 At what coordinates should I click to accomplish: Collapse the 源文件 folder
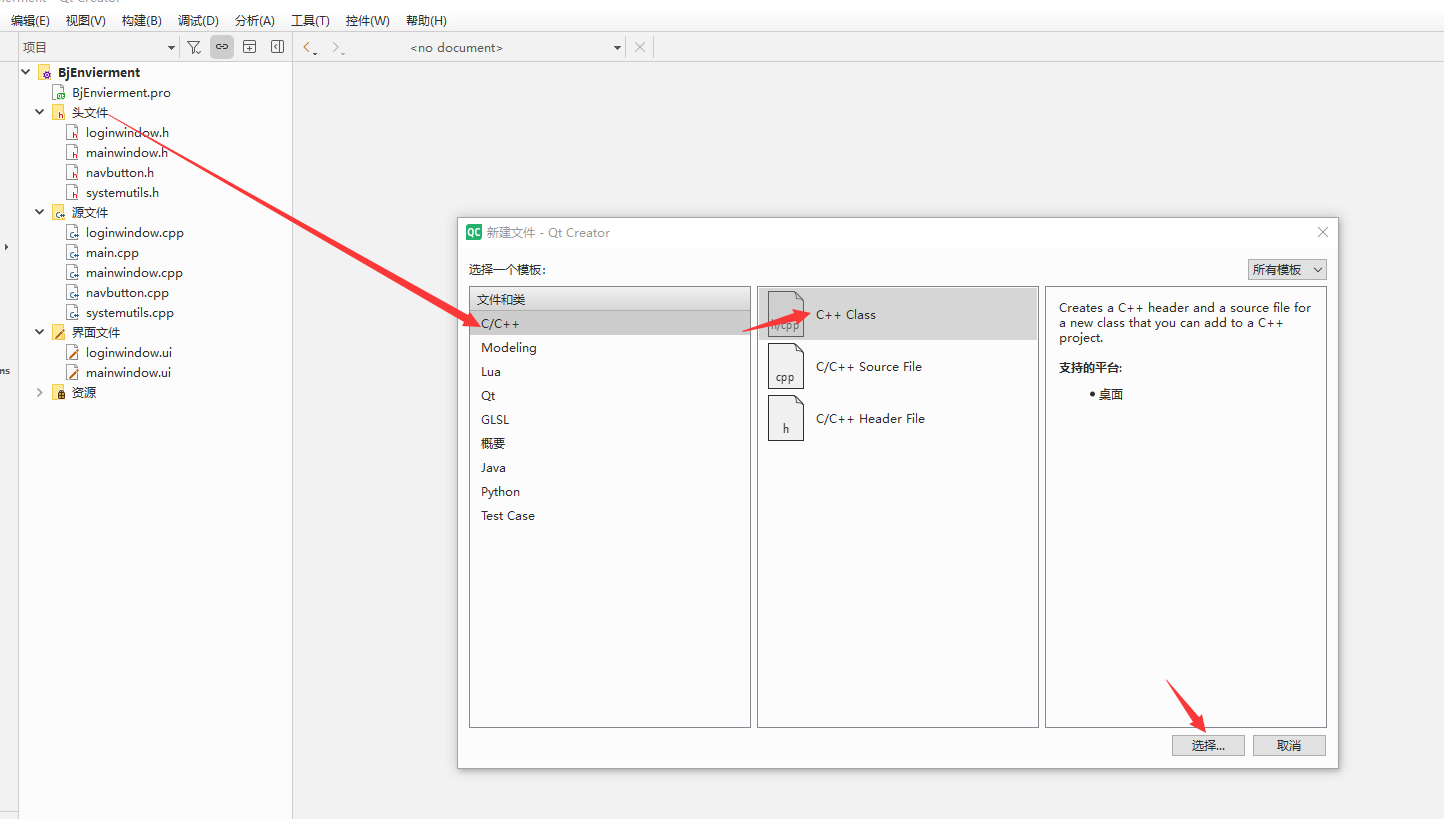click(40, 212)
